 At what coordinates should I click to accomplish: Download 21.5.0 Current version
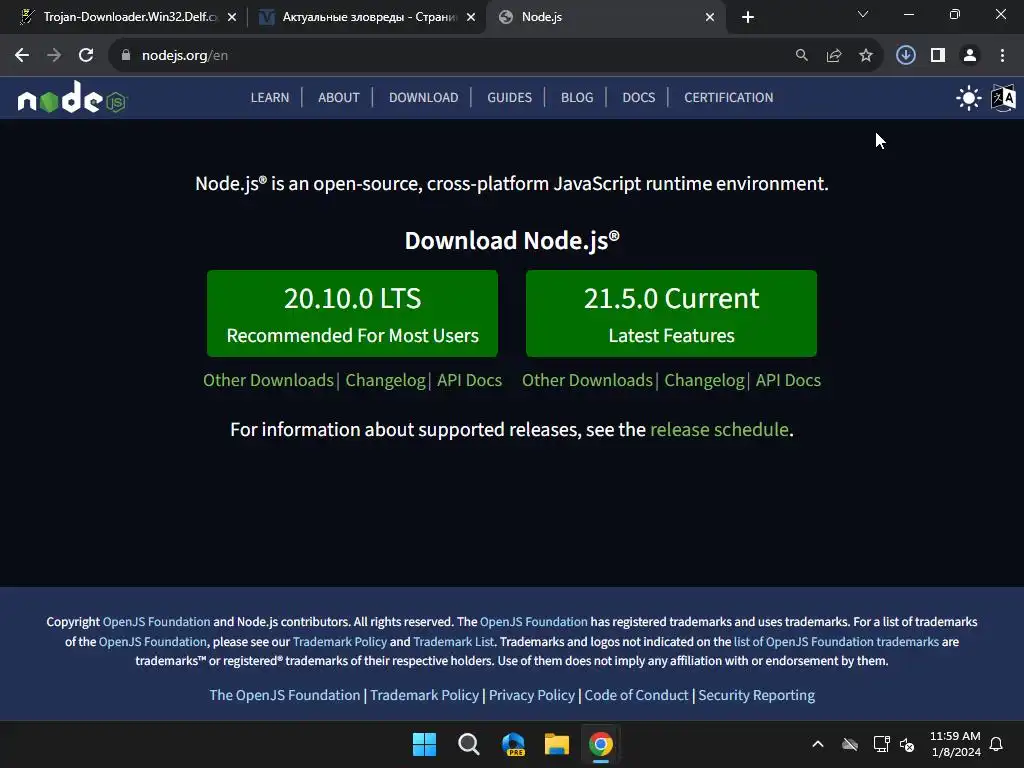(671, 313)
